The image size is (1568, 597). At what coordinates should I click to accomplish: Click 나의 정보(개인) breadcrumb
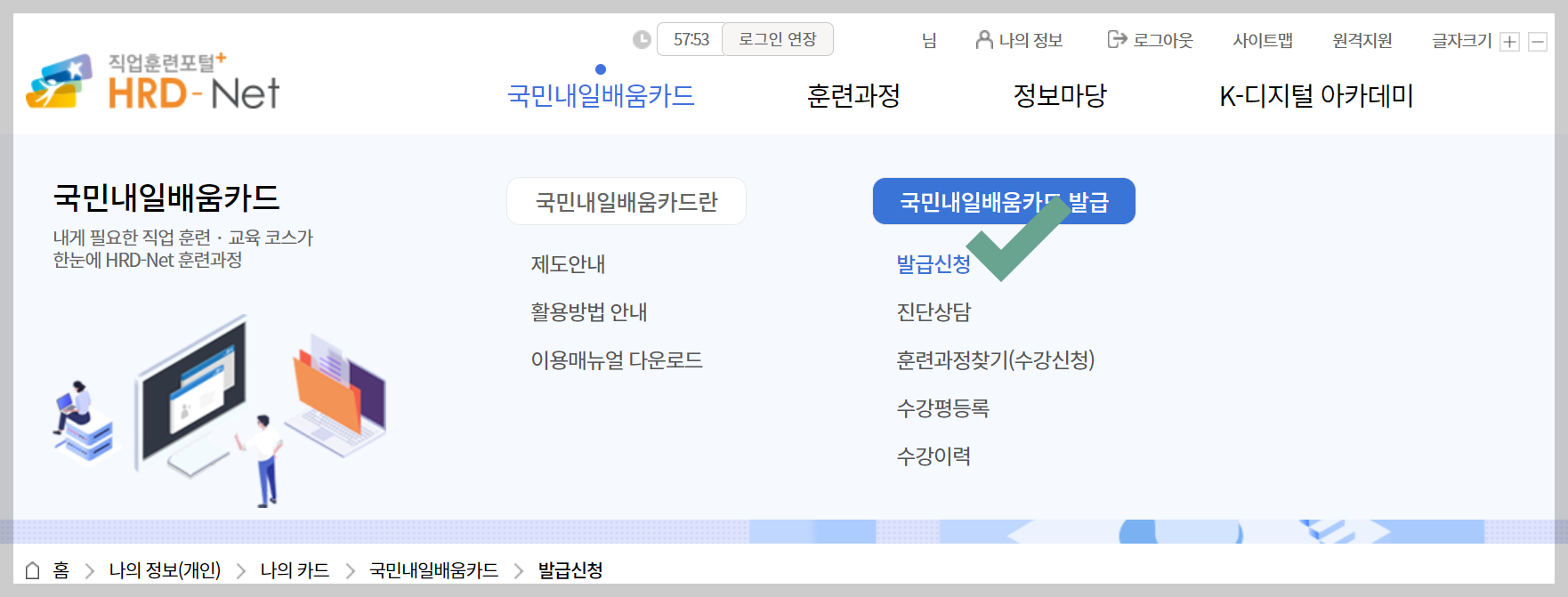tap(165, 570)
